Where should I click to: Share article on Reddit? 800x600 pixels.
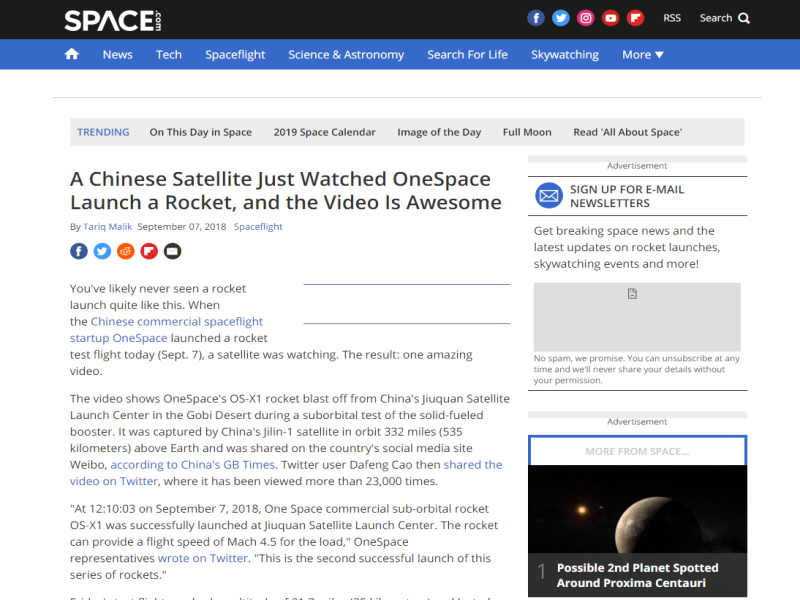(x=126, y=251)
